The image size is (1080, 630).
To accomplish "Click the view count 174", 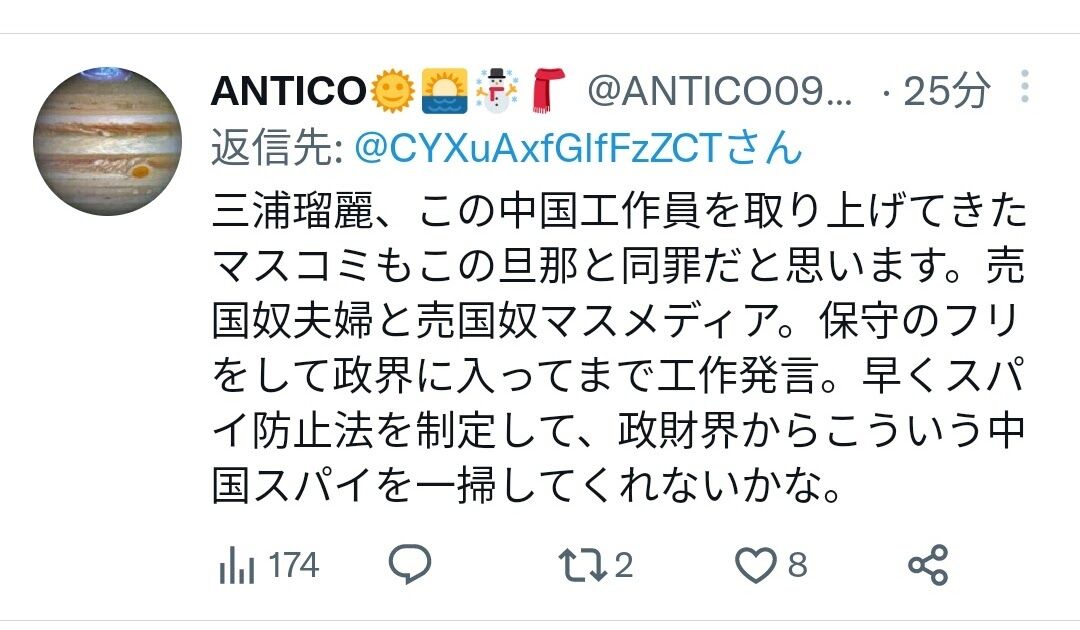I will (x=293, y=565).
